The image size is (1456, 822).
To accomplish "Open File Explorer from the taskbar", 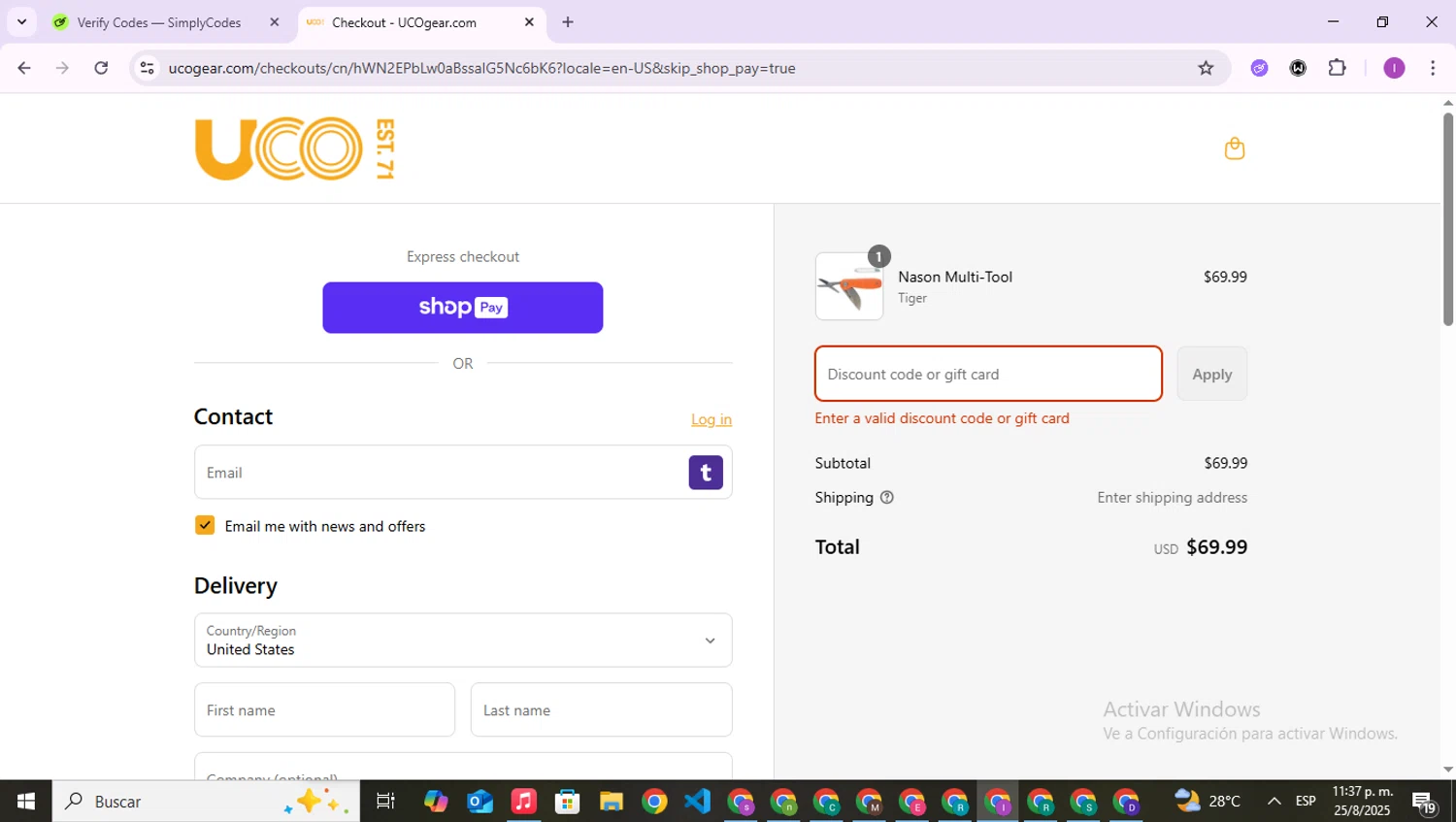I will pyautogui.click(x=611, y=802).
